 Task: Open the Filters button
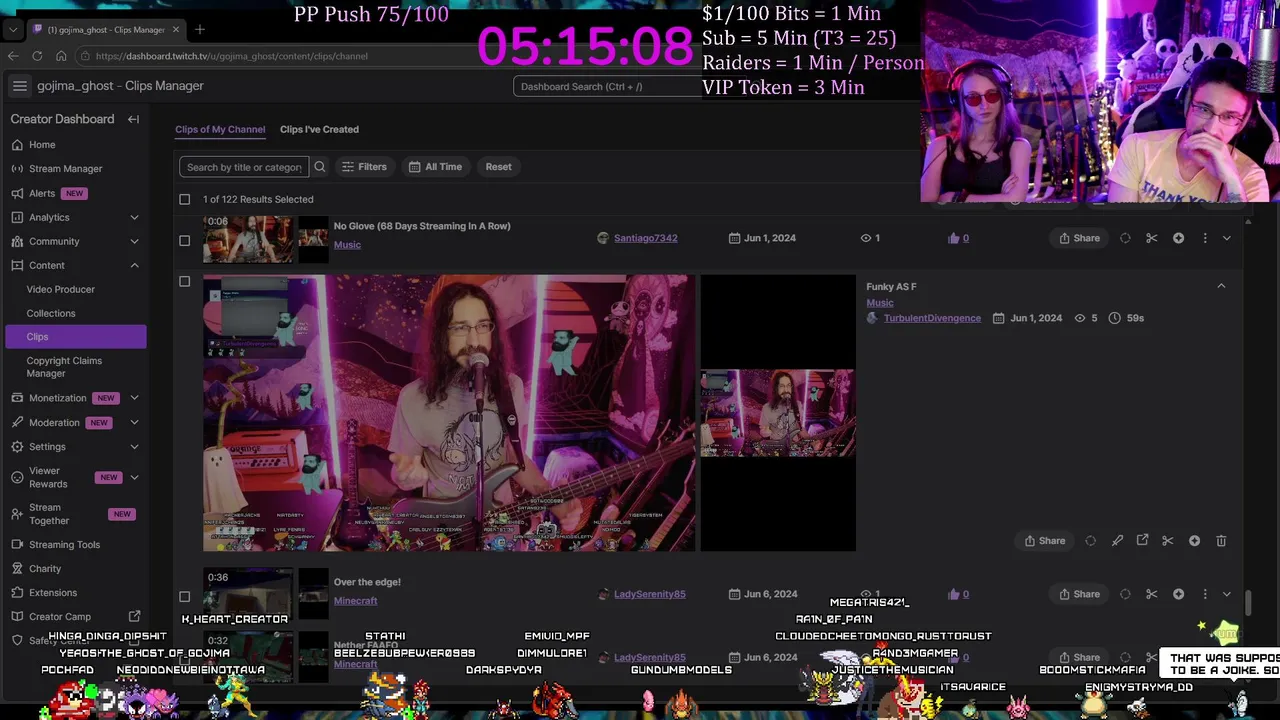click(x=364, y=167)
